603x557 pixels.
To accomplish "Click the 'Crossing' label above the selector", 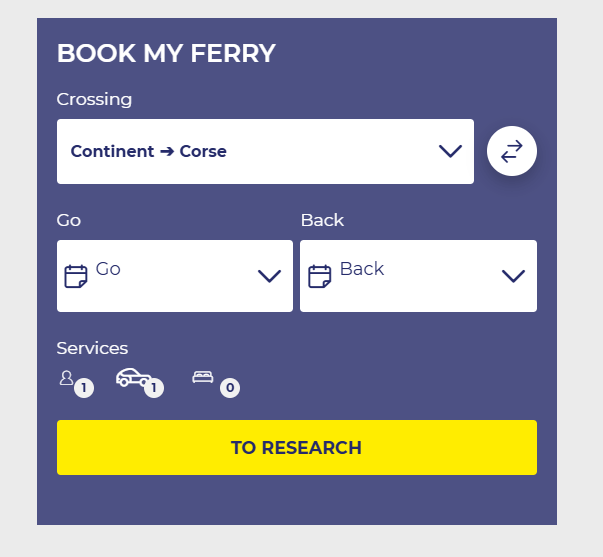I will [94, 99].
